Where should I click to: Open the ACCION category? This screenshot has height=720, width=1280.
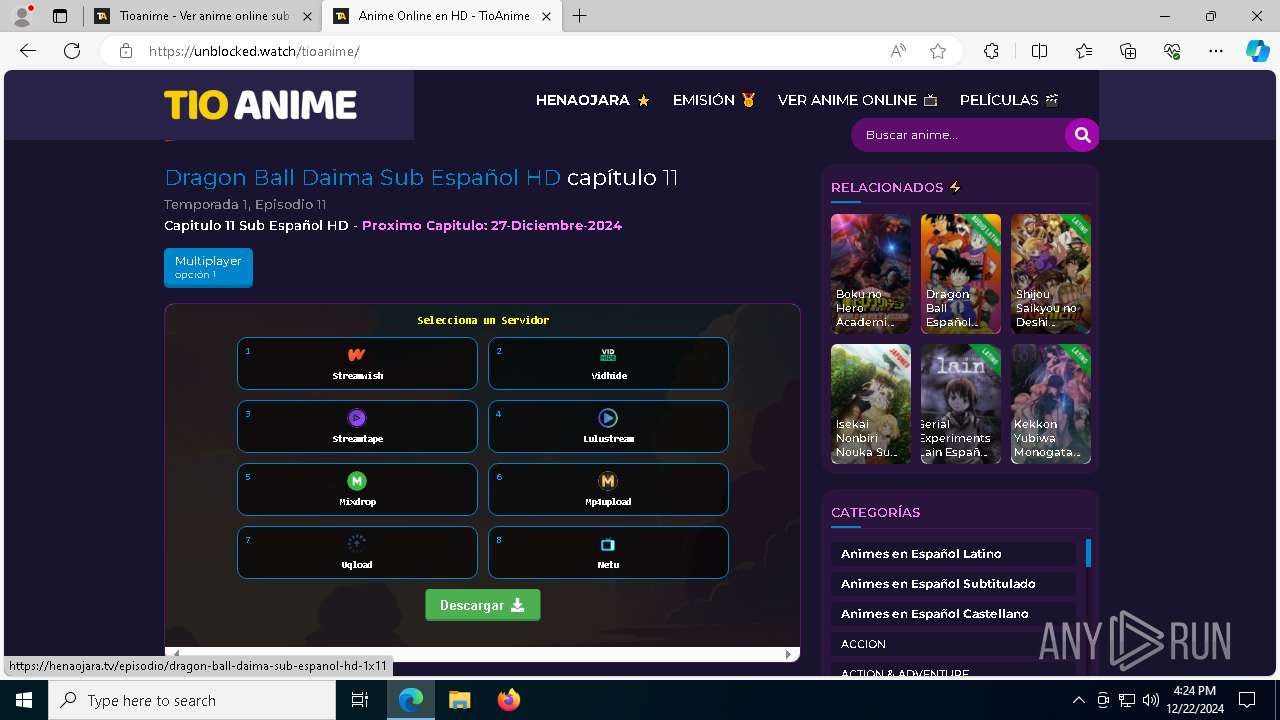[x=953, y=644]
